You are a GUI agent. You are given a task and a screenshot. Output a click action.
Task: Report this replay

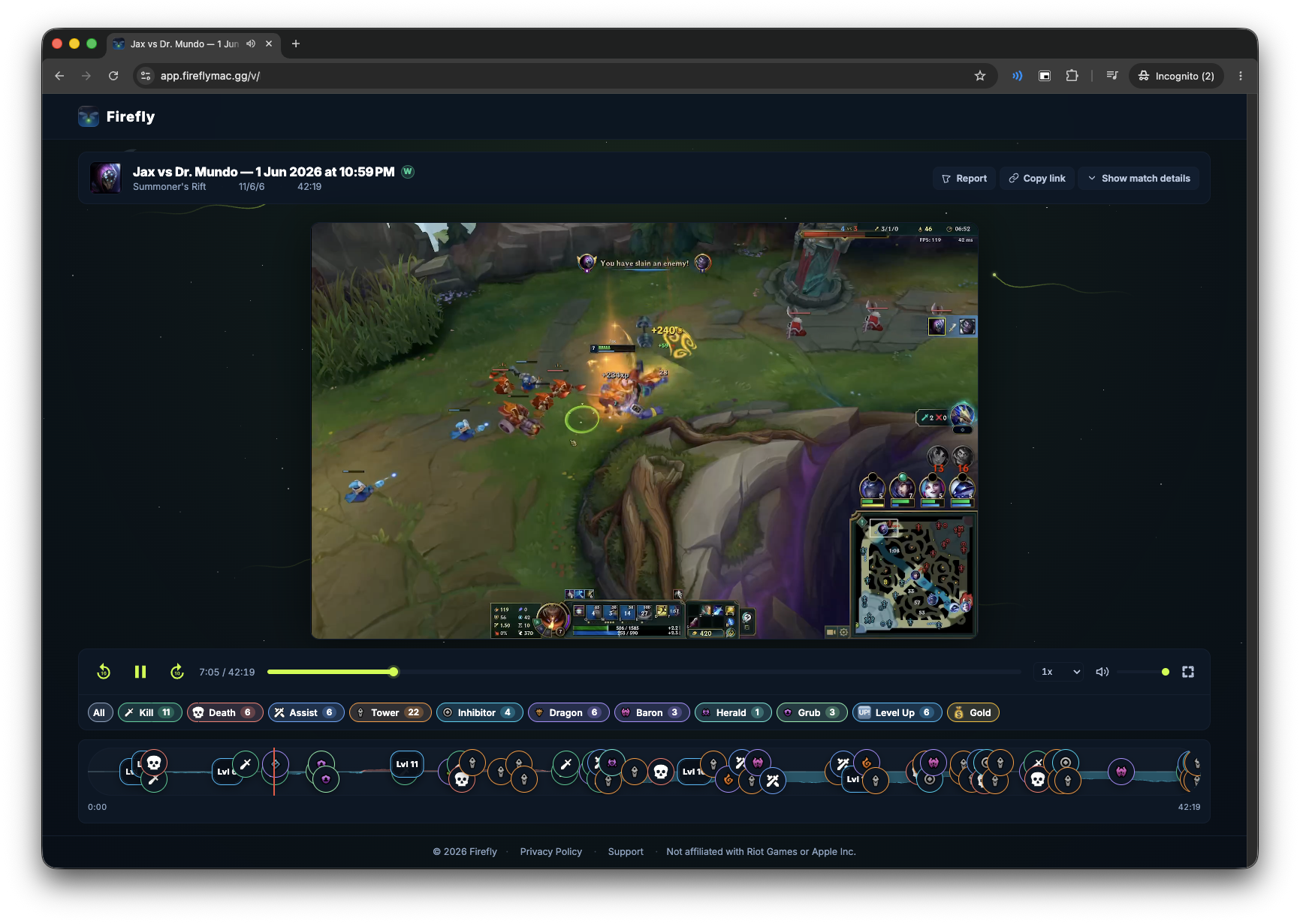(965, 179)
